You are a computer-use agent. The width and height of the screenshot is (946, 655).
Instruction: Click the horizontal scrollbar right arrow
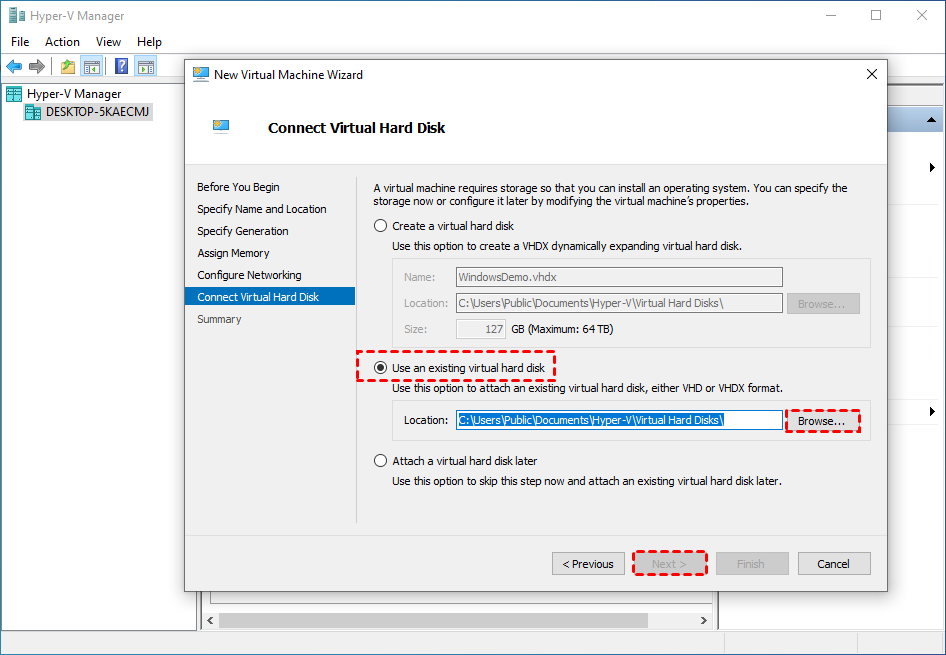coord(703,620)
